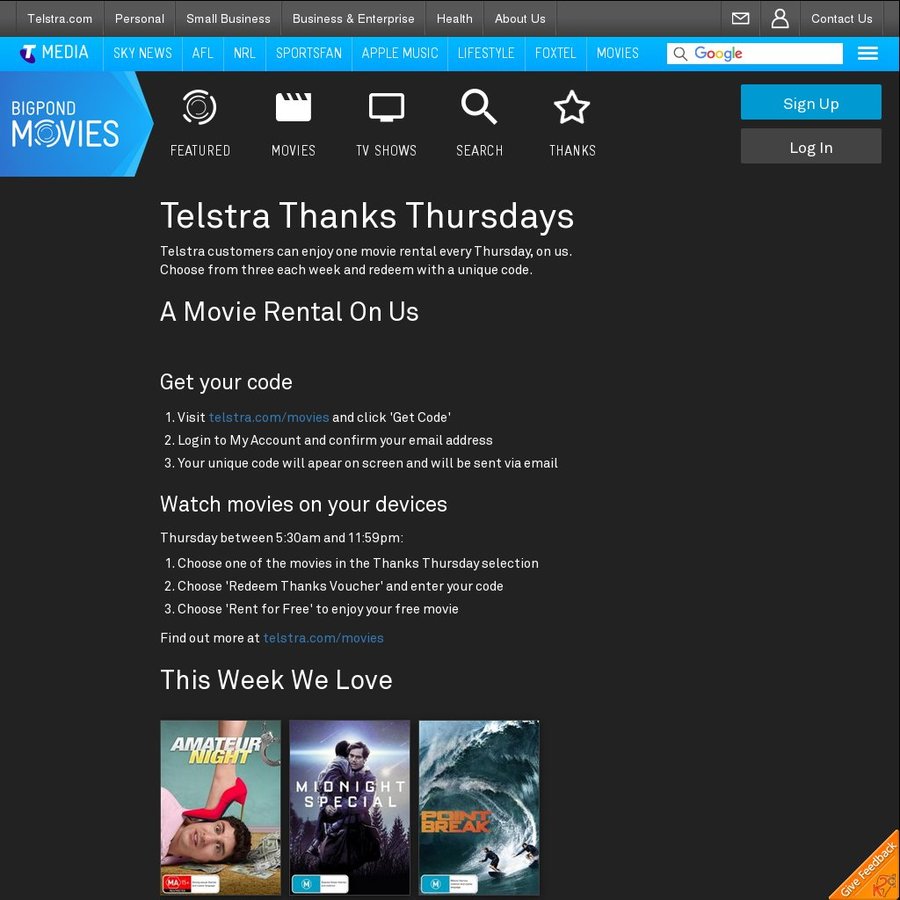Click the Google search magnifier icon
The image size is (900, 900).
click(680, 53)
